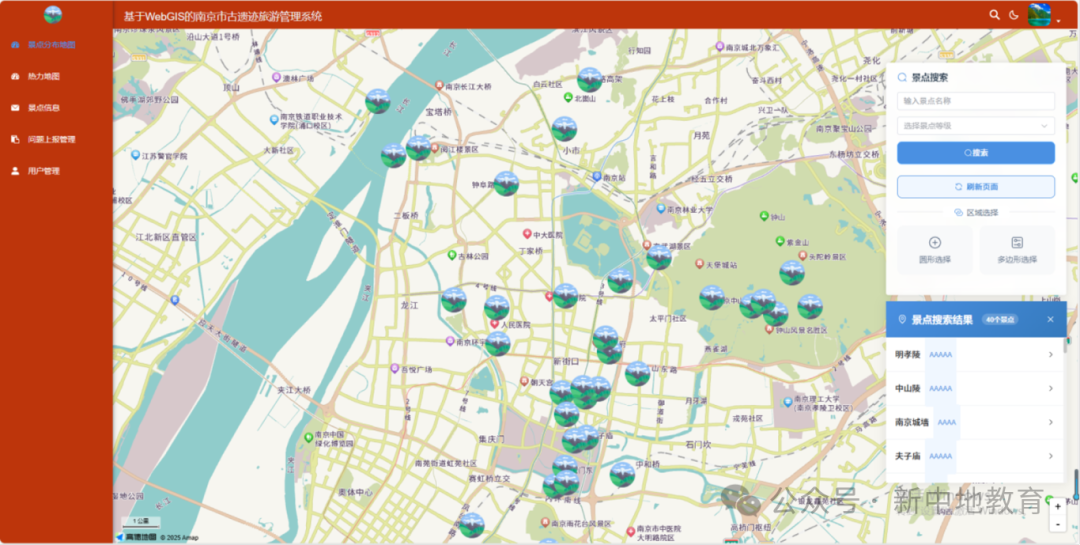Click the 南京中国绿化博览园 map icon
This screenshot has width=1080, height=545.
point(309,438)
